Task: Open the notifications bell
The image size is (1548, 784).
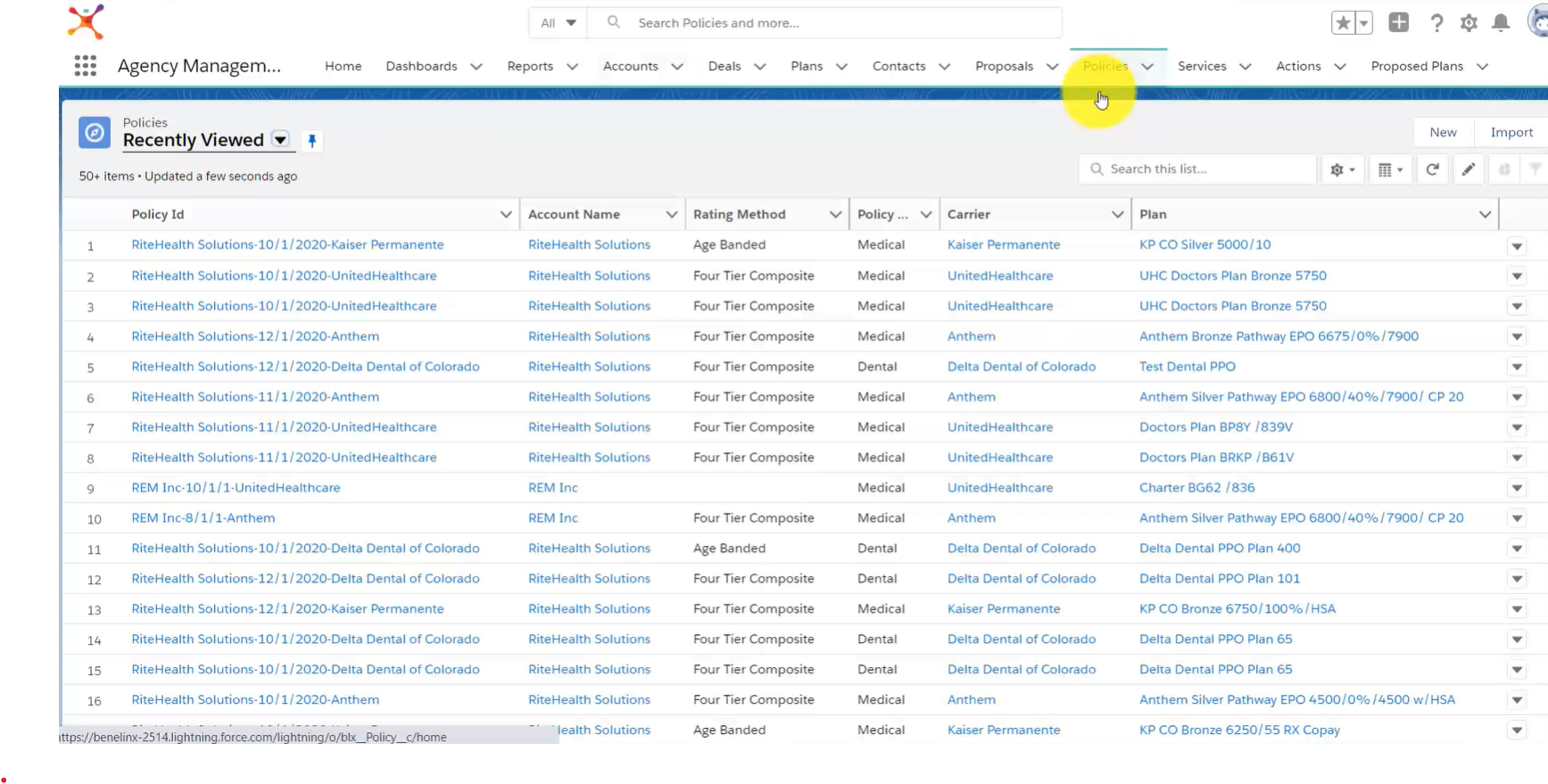Action: click(x=1501, y=22)
